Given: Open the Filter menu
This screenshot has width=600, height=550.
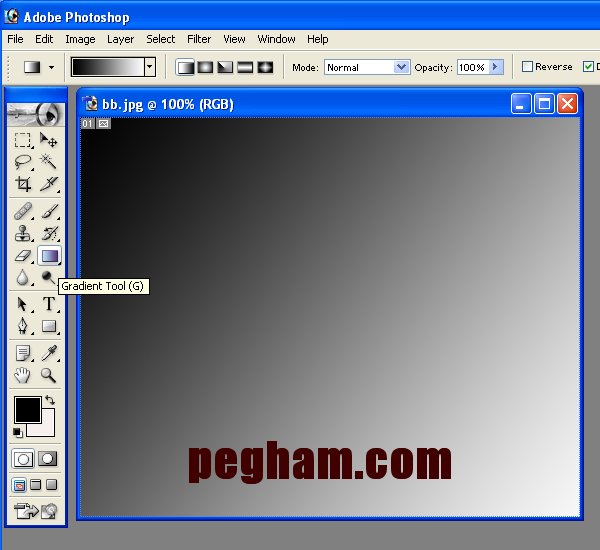Looking at the screenshot, I should point(199,39).
